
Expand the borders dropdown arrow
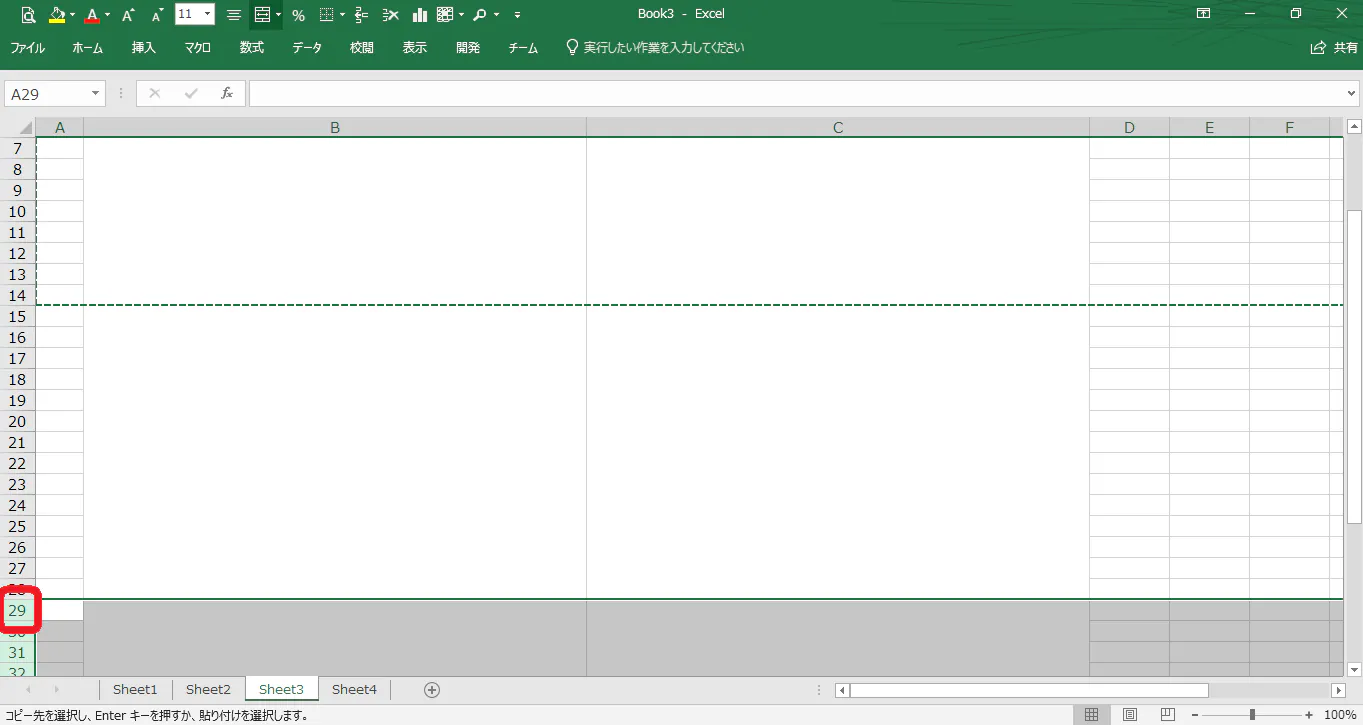(x=342, y=15)
